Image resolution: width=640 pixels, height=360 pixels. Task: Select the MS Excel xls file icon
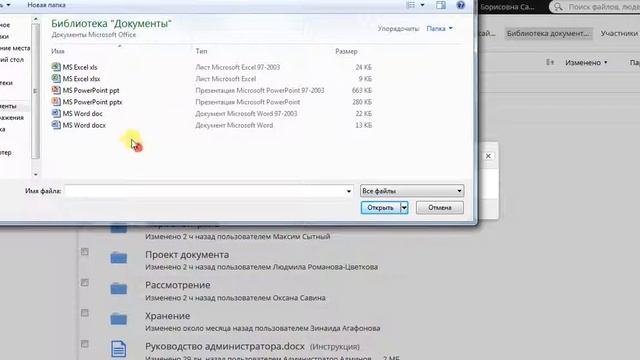(56, 67)
